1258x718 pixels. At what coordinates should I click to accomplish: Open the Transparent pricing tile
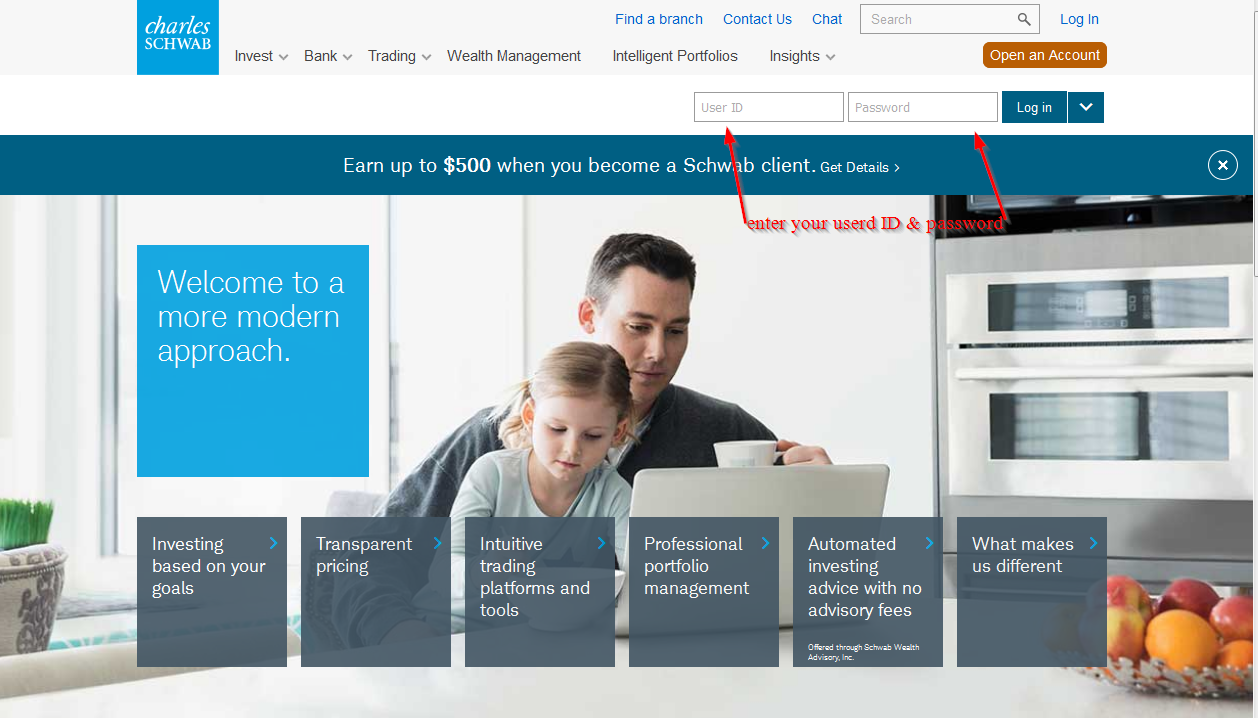(376, 592)
